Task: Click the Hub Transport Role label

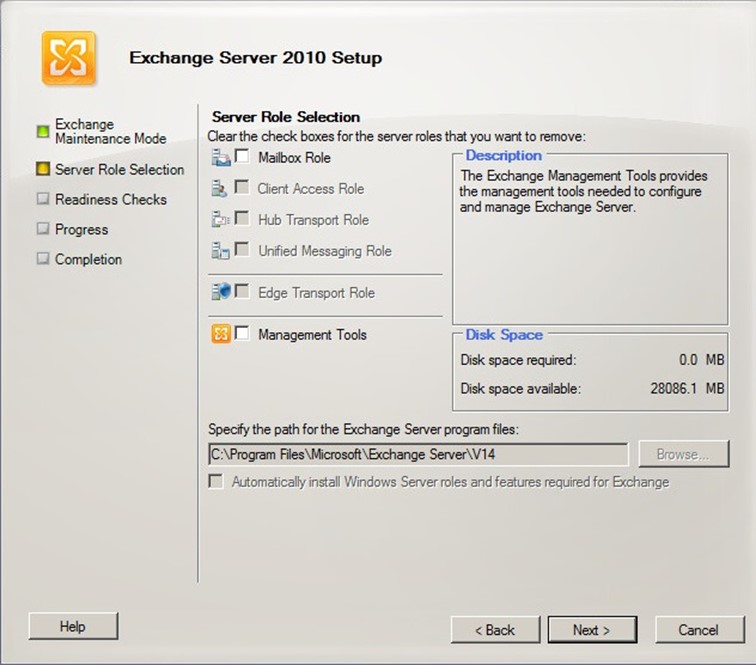Action: pos(313,220)
